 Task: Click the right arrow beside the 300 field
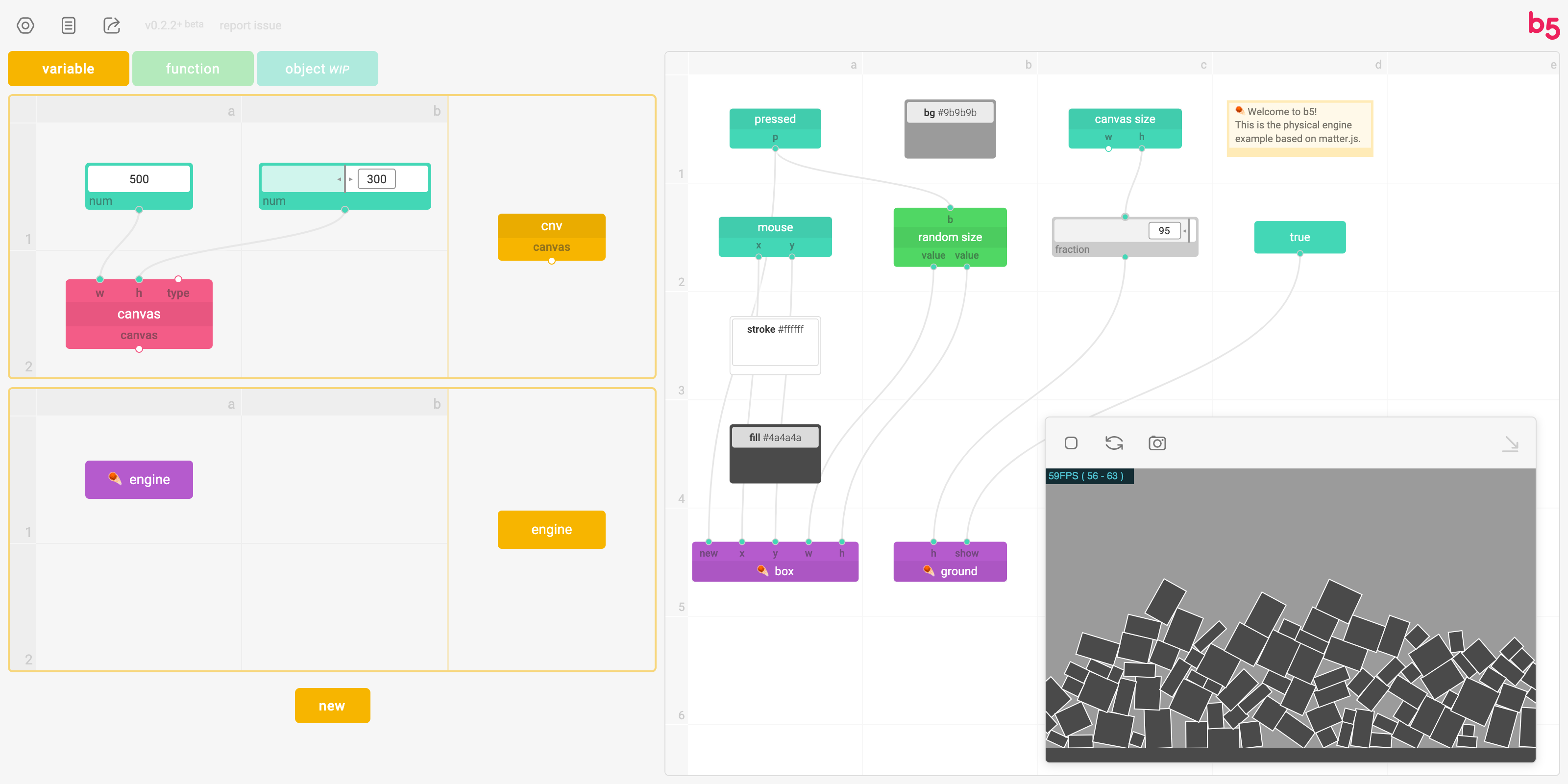coord(351,179)
